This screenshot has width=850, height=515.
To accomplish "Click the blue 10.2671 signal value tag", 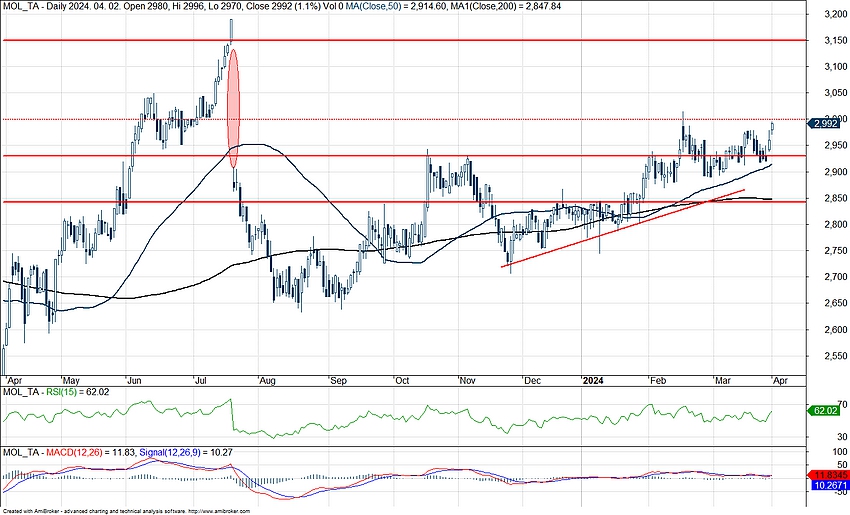I will tap(828, 486).
